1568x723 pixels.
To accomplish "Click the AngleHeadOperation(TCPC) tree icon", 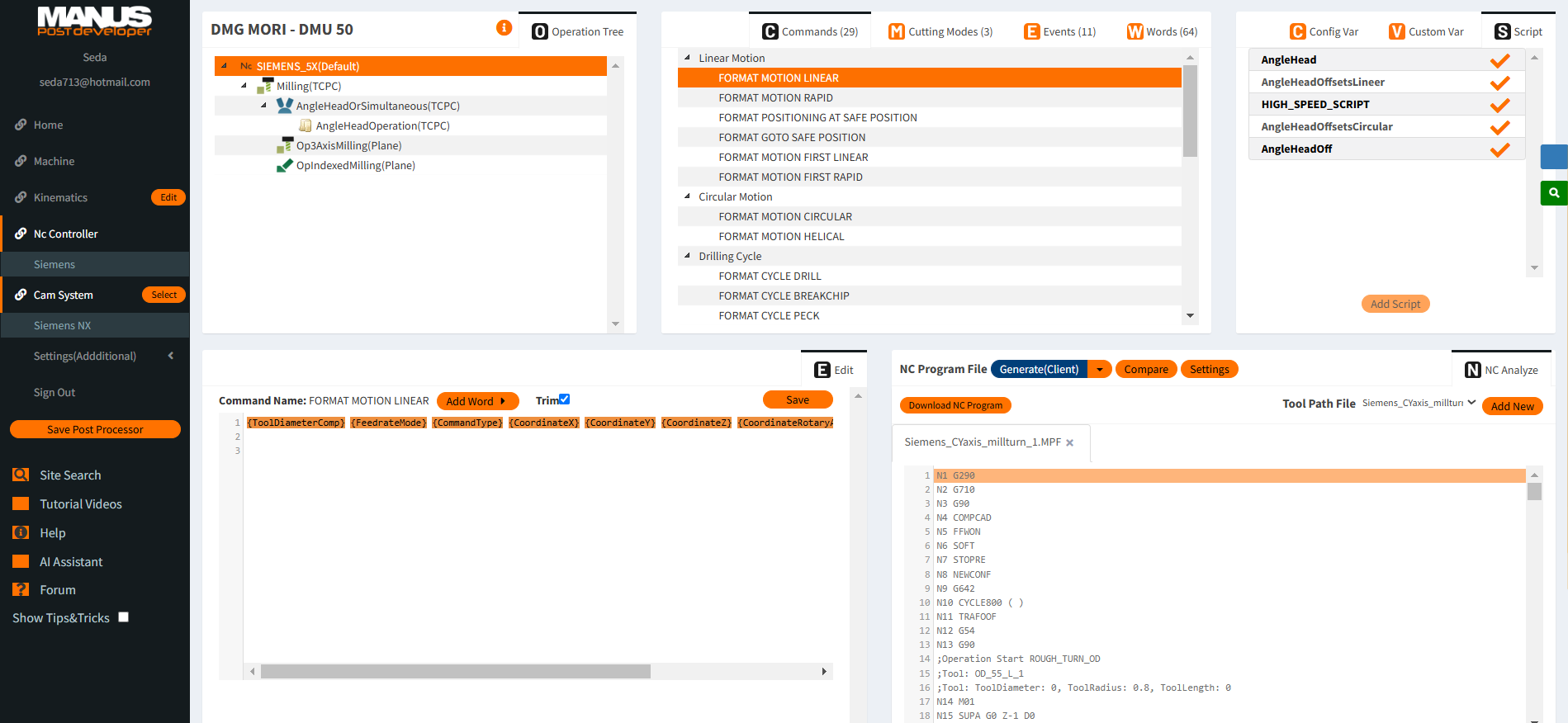I will point(306,125).
